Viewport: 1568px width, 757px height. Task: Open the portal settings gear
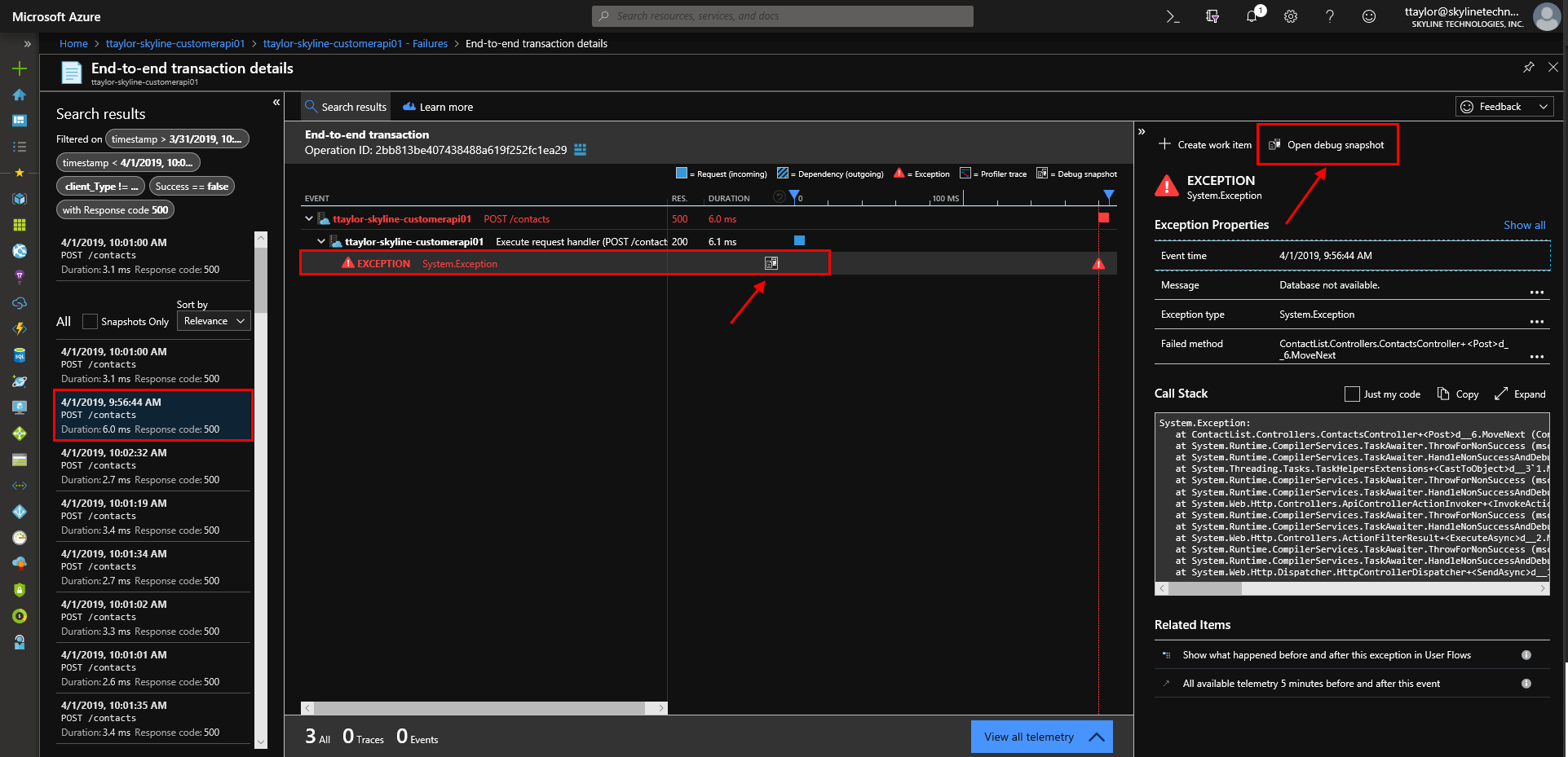tap(1291, 16)
